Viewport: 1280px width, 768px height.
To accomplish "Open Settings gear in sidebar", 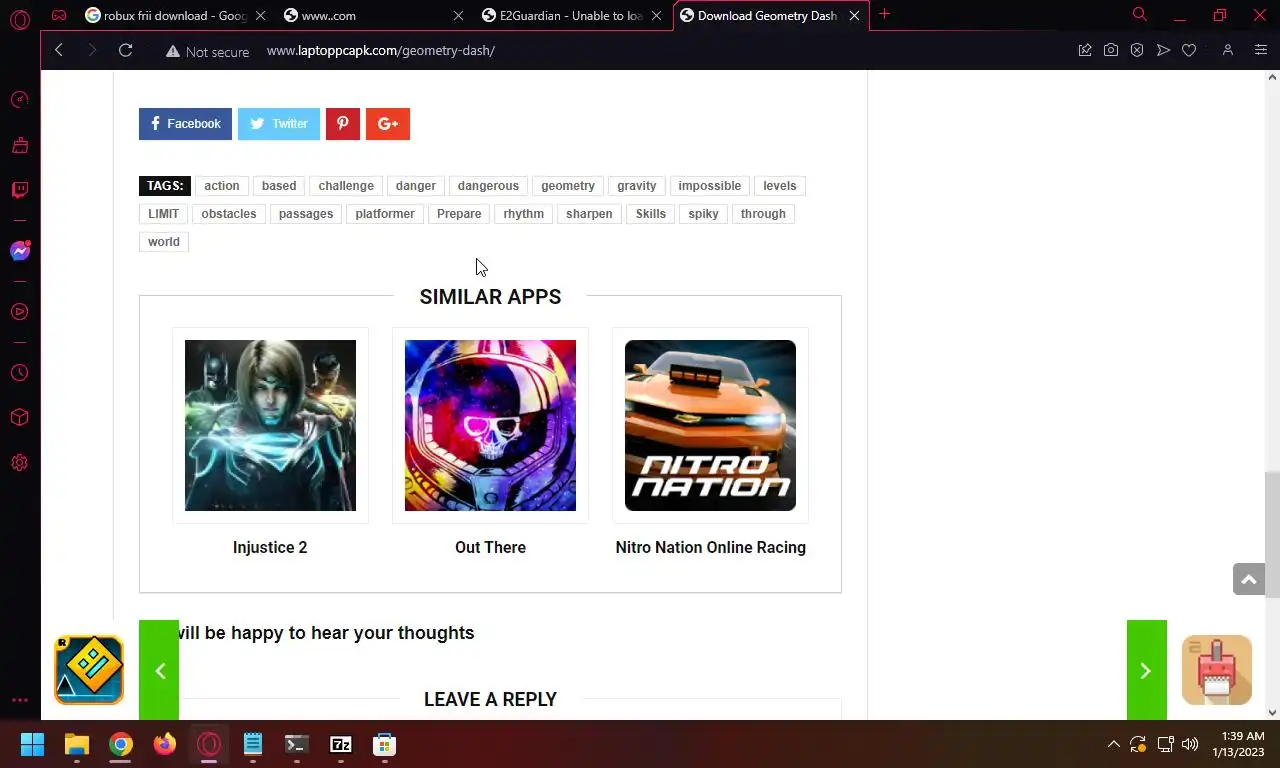I will click(20, 463).
